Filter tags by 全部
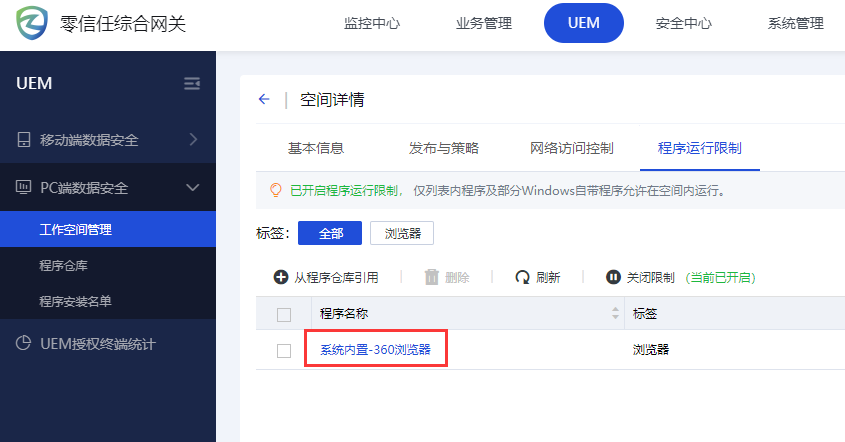Screen dimensions: 845x442 pyautogui.click(x=330, y=233)
